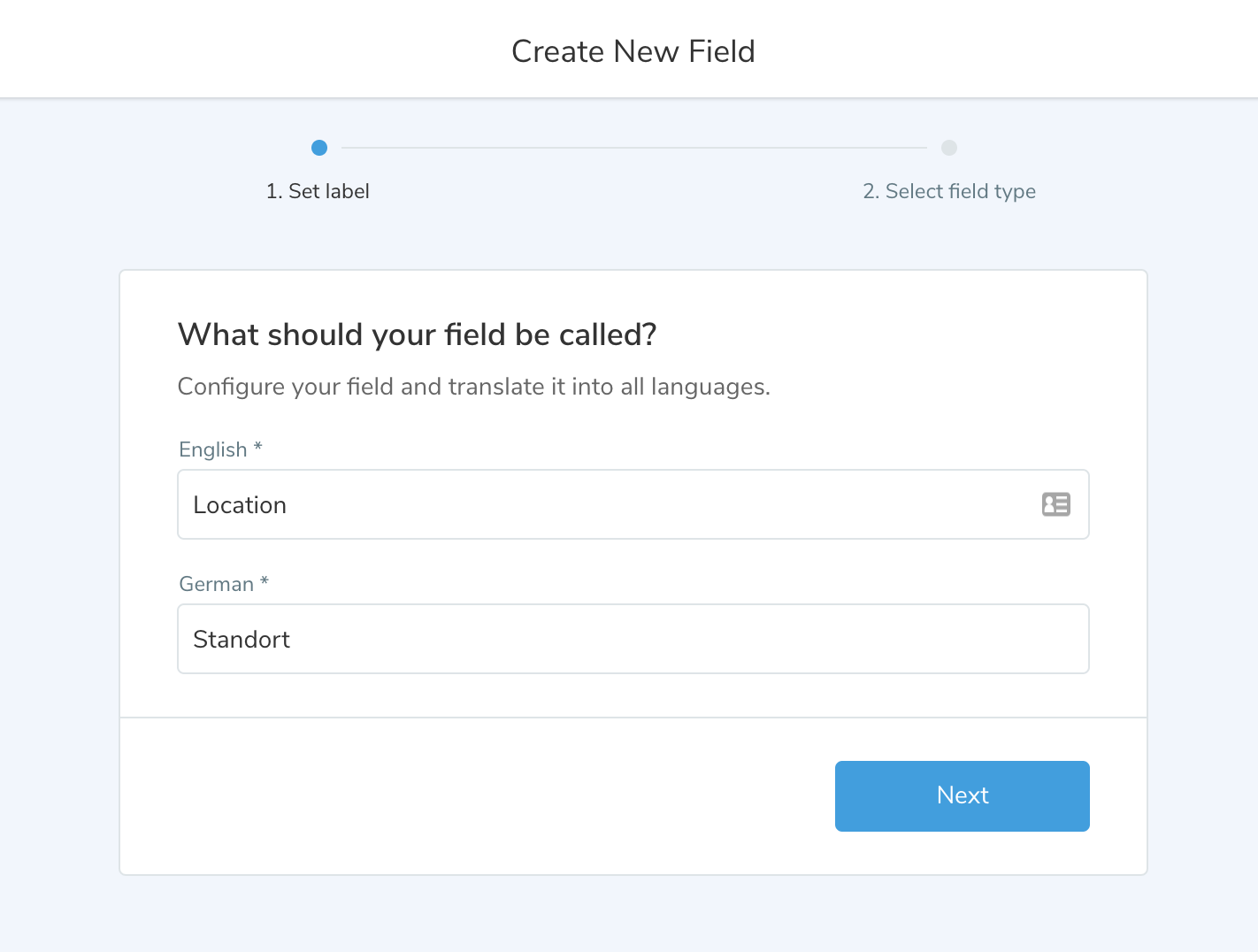Screen dimensions: 1258x952
Task: Click the blue step 1 indicator dot
Action: click(x=319, y=148)
